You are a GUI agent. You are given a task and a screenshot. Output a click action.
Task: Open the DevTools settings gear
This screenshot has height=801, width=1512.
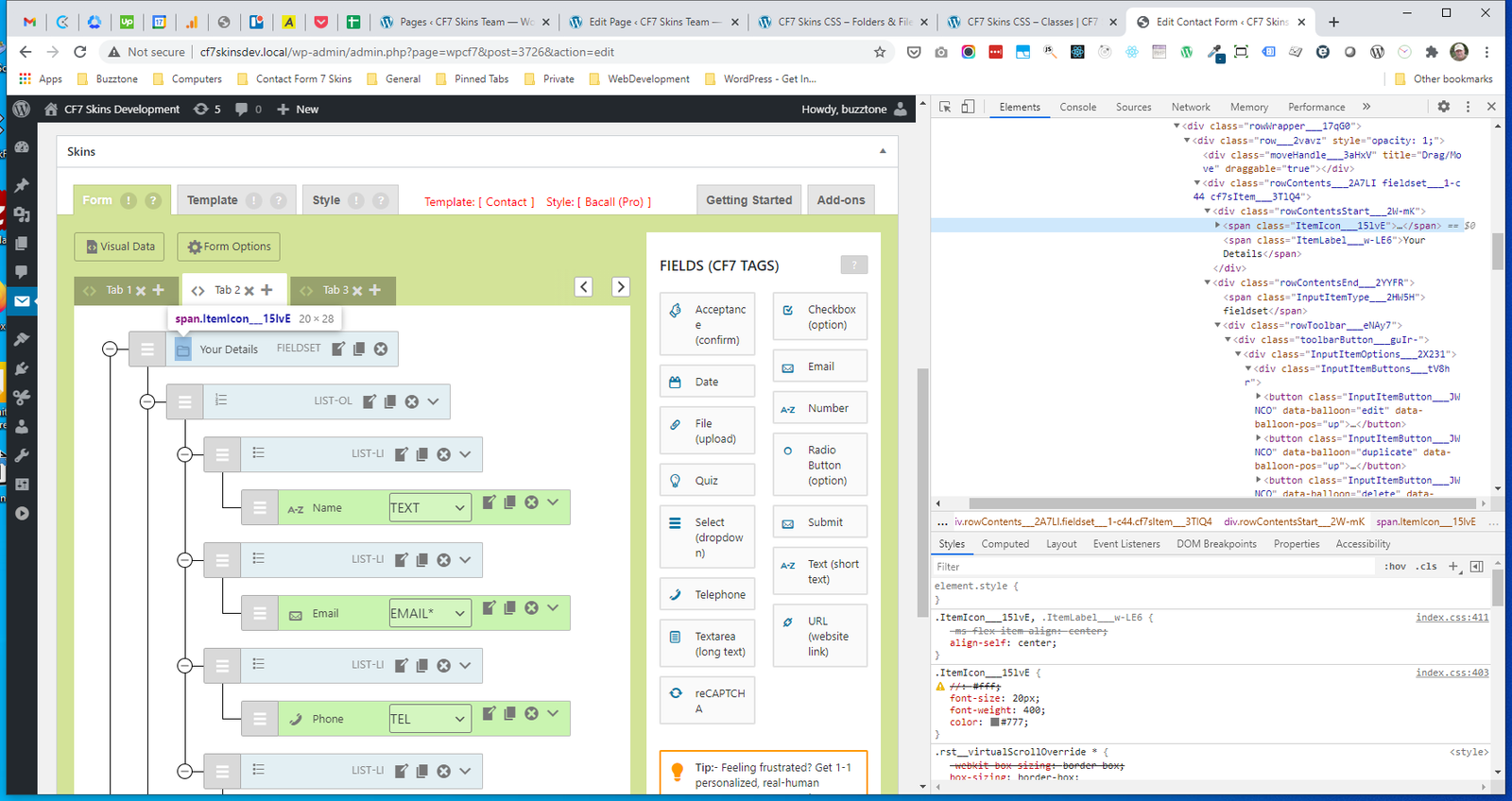(1443, 107)
